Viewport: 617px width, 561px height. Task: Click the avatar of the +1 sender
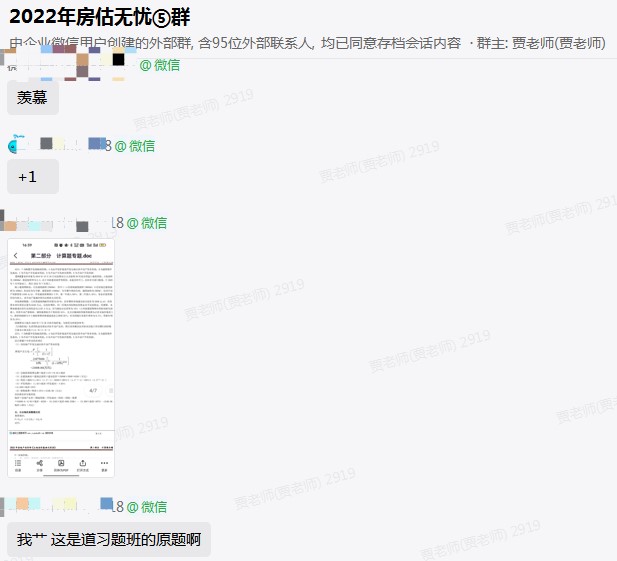pos(16,145)
